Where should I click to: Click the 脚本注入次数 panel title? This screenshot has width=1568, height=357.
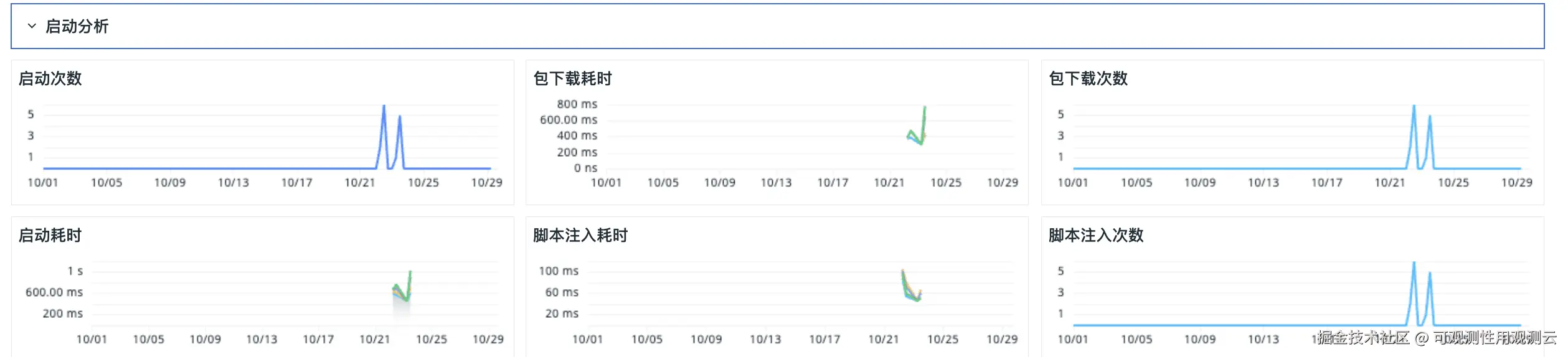pos(1096,235)
